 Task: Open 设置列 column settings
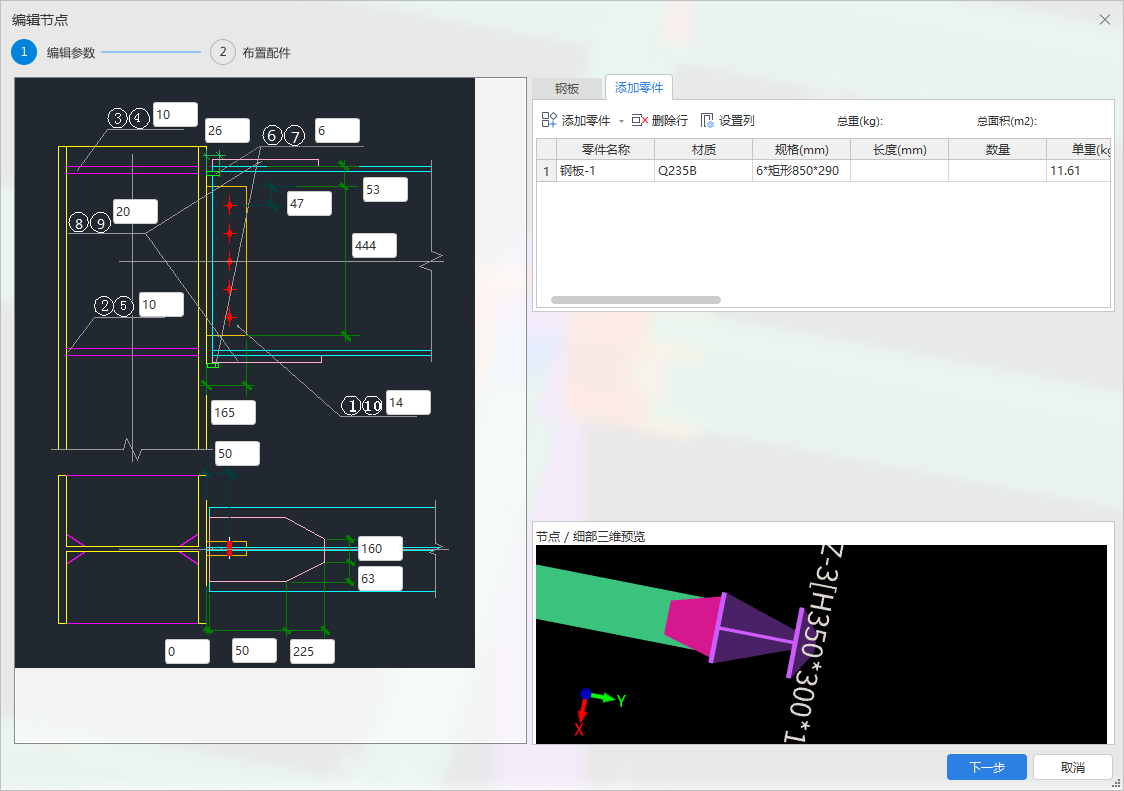[x=728, y=120]
